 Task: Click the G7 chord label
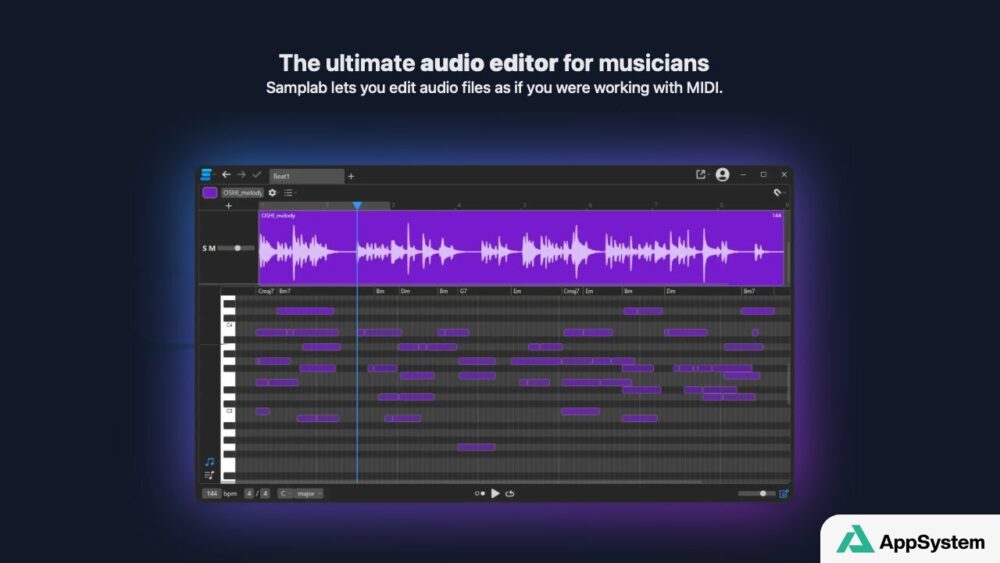[464, 291]
